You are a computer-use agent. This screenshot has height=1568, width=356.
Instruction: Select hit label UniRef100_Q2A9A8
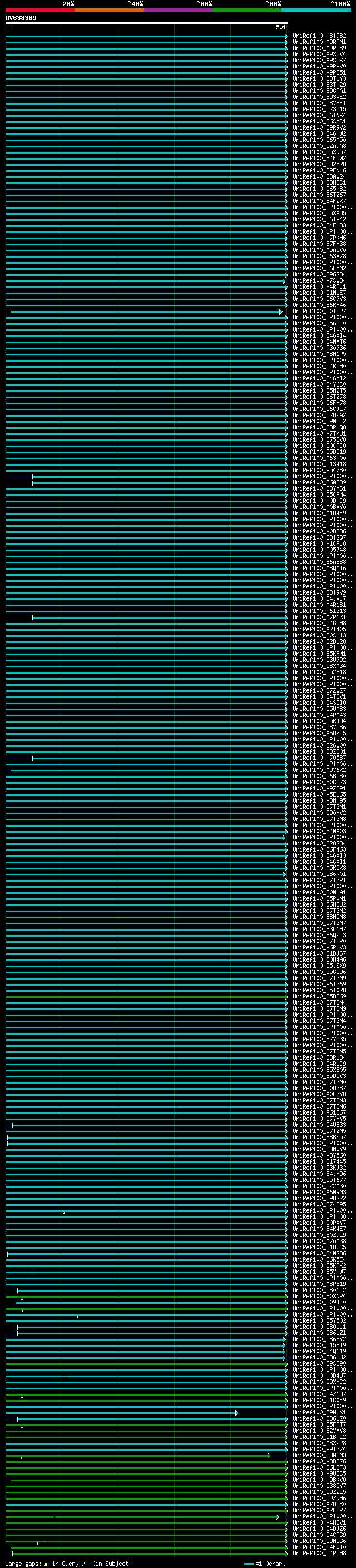pyautogui.click(x=319, y=146)
